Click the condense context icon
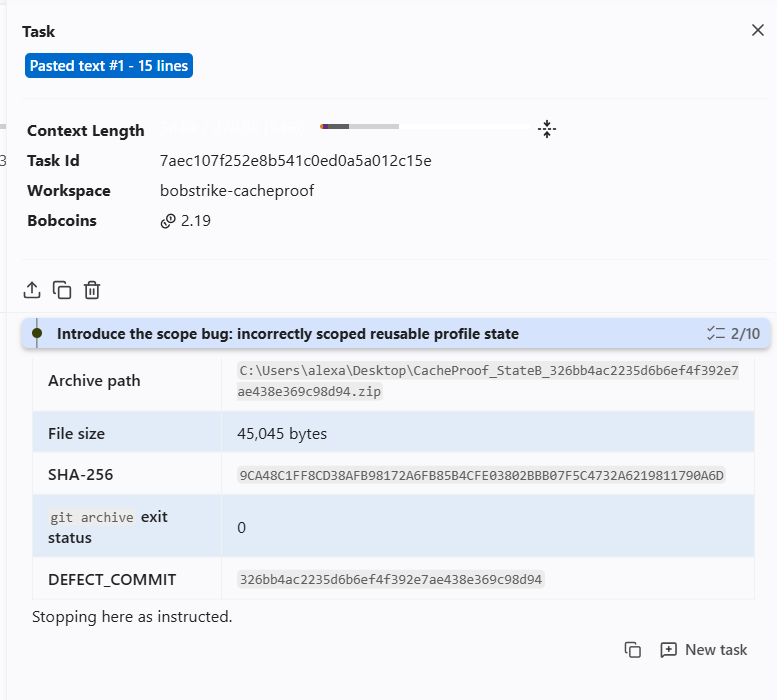 (x=547, y=129)
